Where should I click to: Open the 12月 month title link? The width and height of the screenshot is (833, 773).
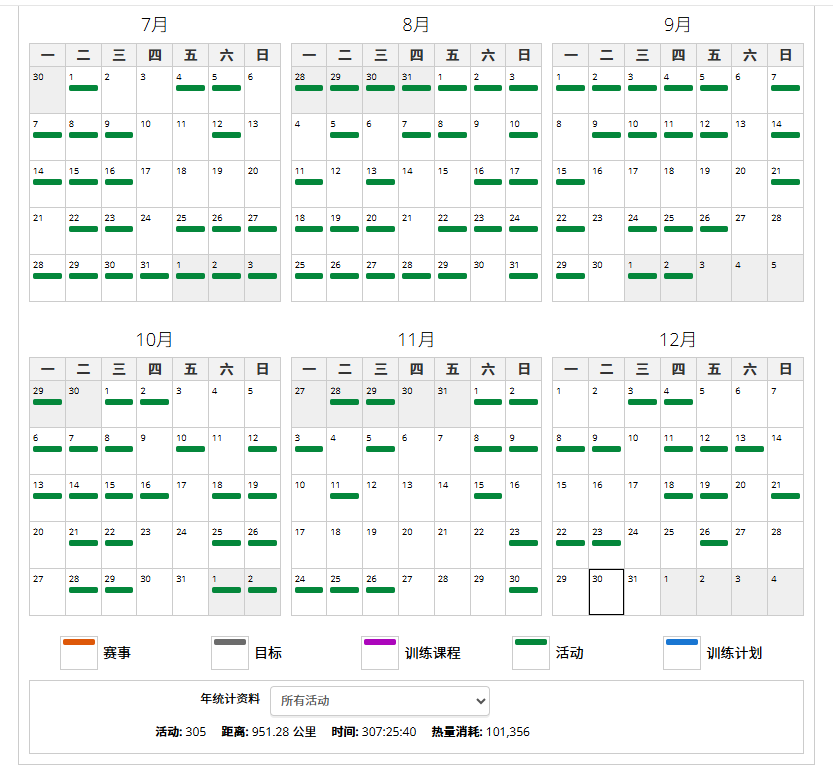[677, 340]
